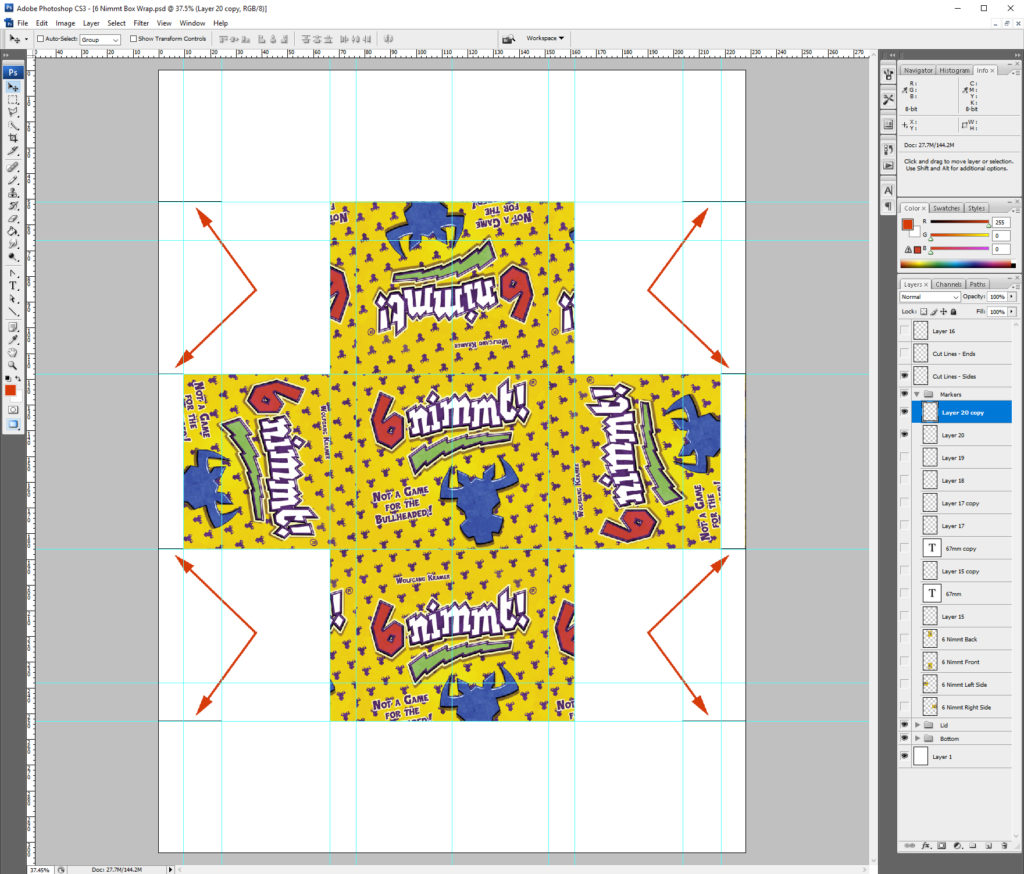
Task: Switch to the Swatches tab
Action: pos(946,208)
